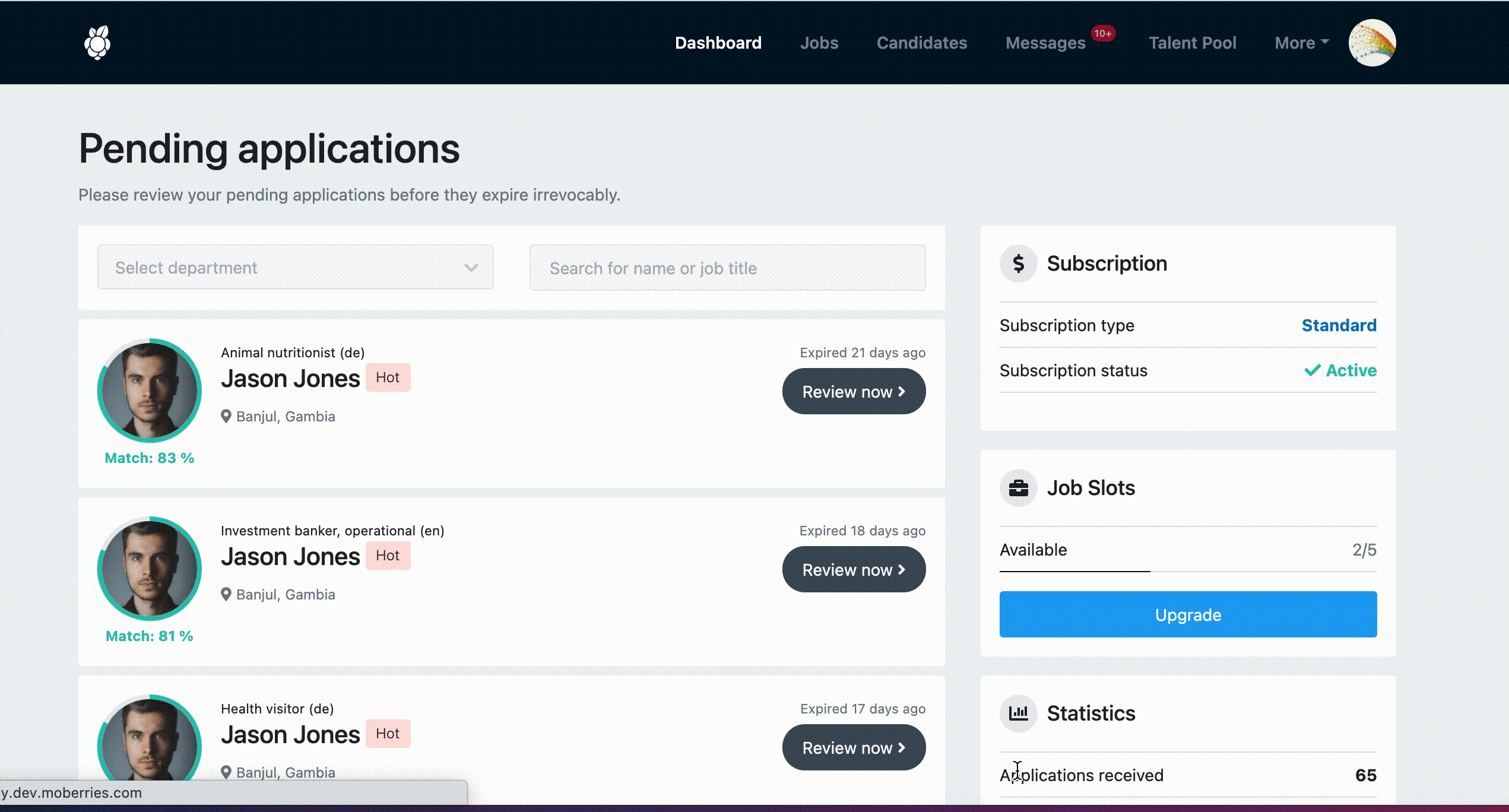Click the Available job slots progress bar

1188,571
